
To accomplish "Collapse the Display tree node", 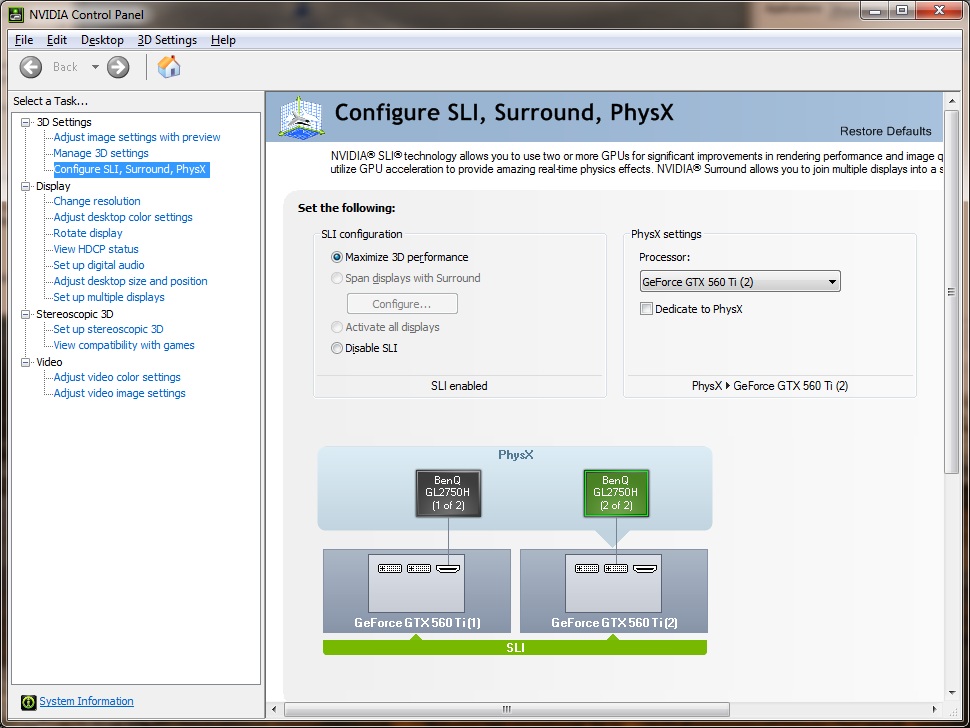I will click(25, 186).
